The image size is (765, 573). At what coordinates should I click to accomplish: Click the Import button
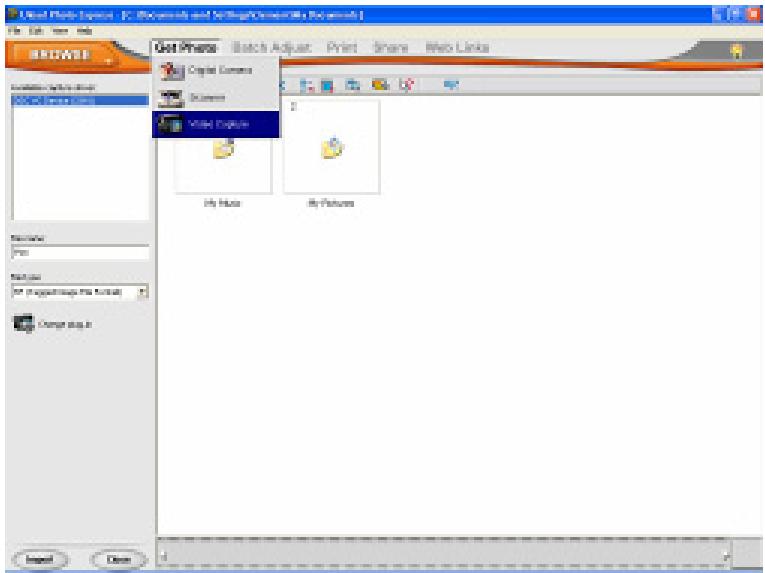(x=40, y=559)
